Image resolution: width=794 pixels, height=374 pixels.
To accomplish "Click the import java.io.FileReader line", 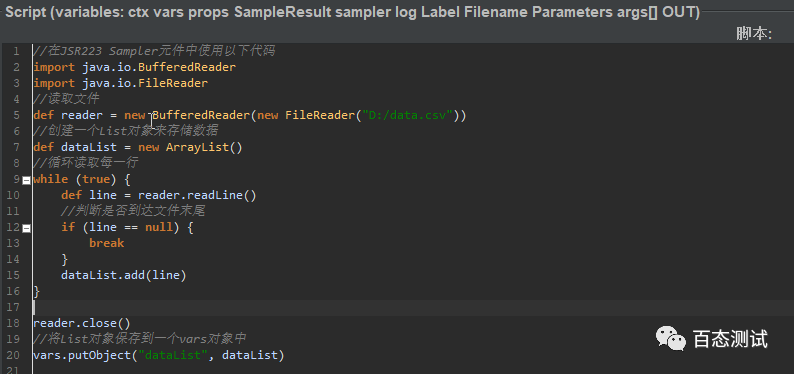I will tap(121, 84).
